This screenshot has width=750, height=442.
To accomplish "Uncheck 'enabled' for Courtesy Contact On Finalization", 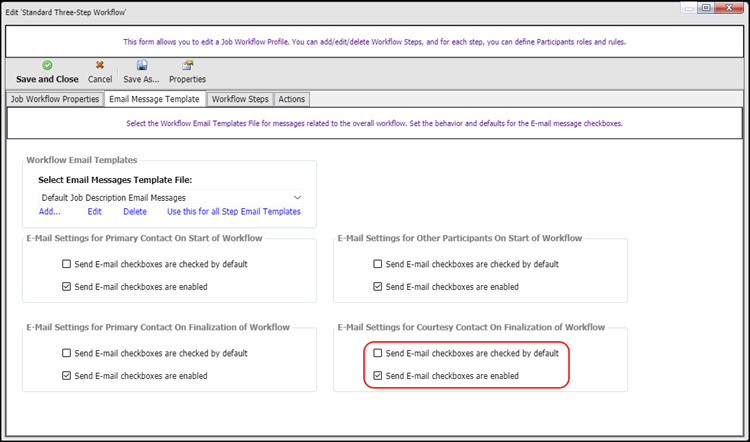I will (x=378, y=376).
